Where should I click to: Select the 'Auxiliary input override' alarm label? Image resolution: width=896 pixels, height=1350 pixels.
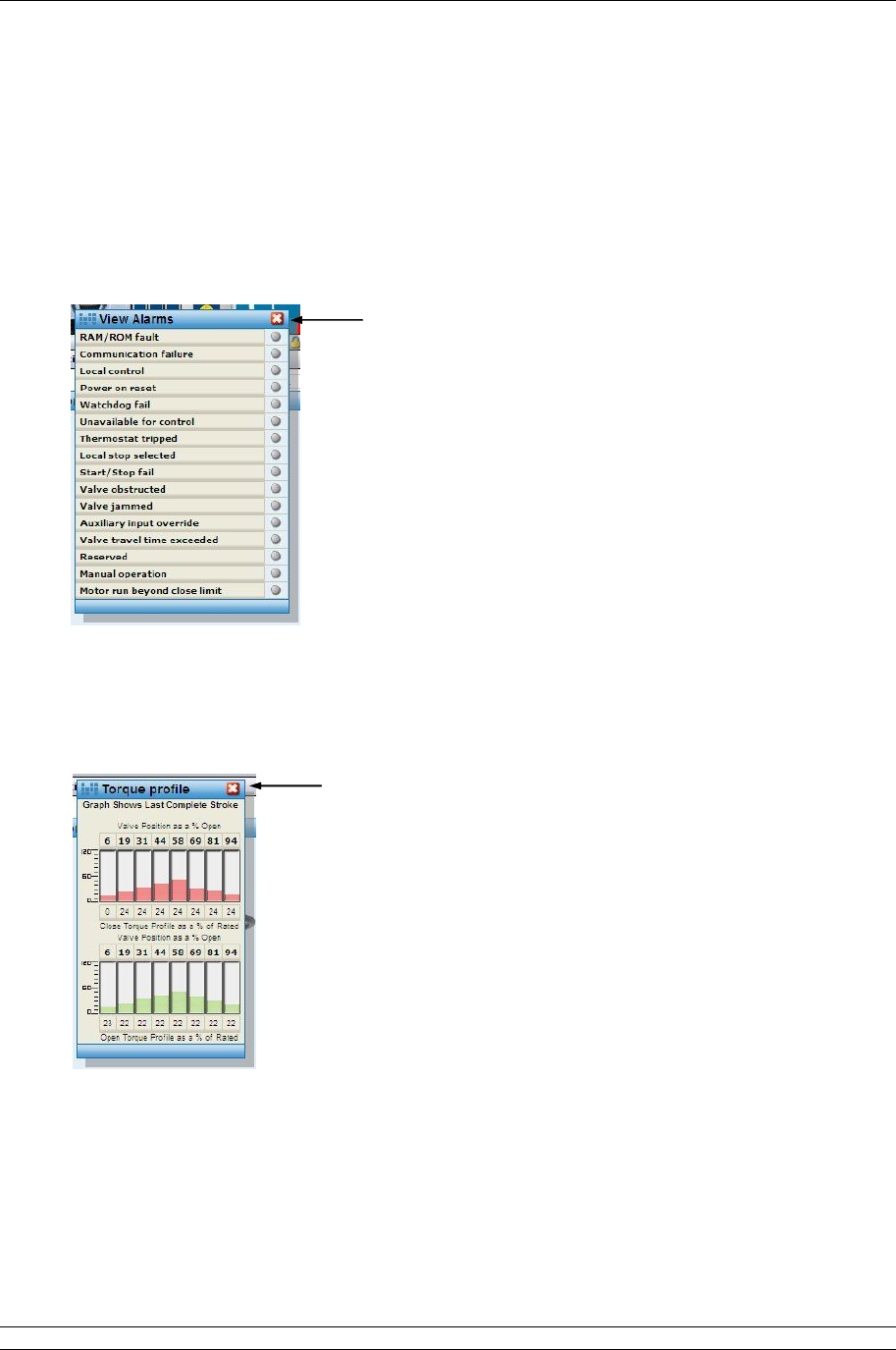pos(139,523)
